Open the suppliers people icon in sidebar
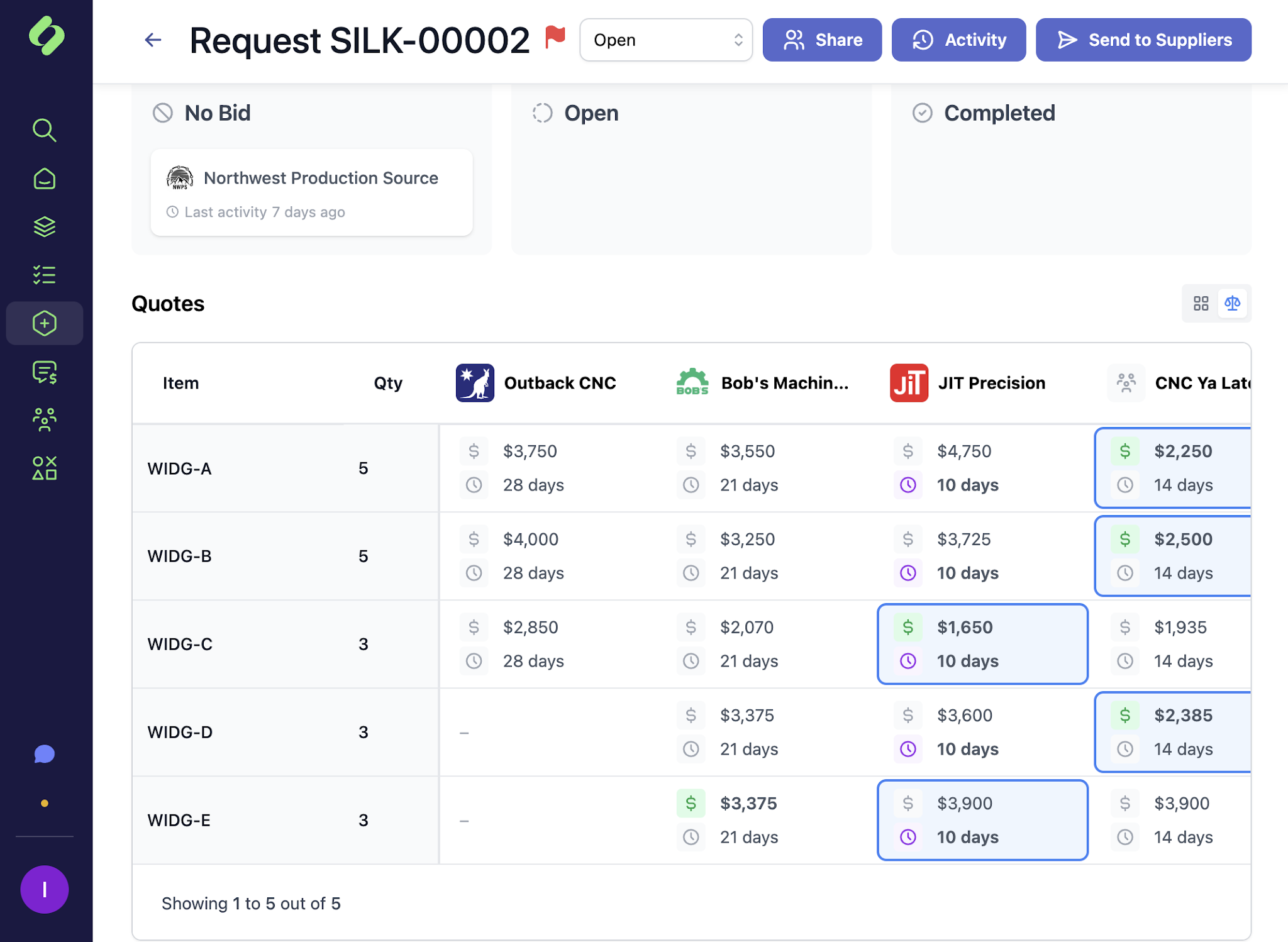Screen dimensions: 1288x942 [x=44, y=419]
